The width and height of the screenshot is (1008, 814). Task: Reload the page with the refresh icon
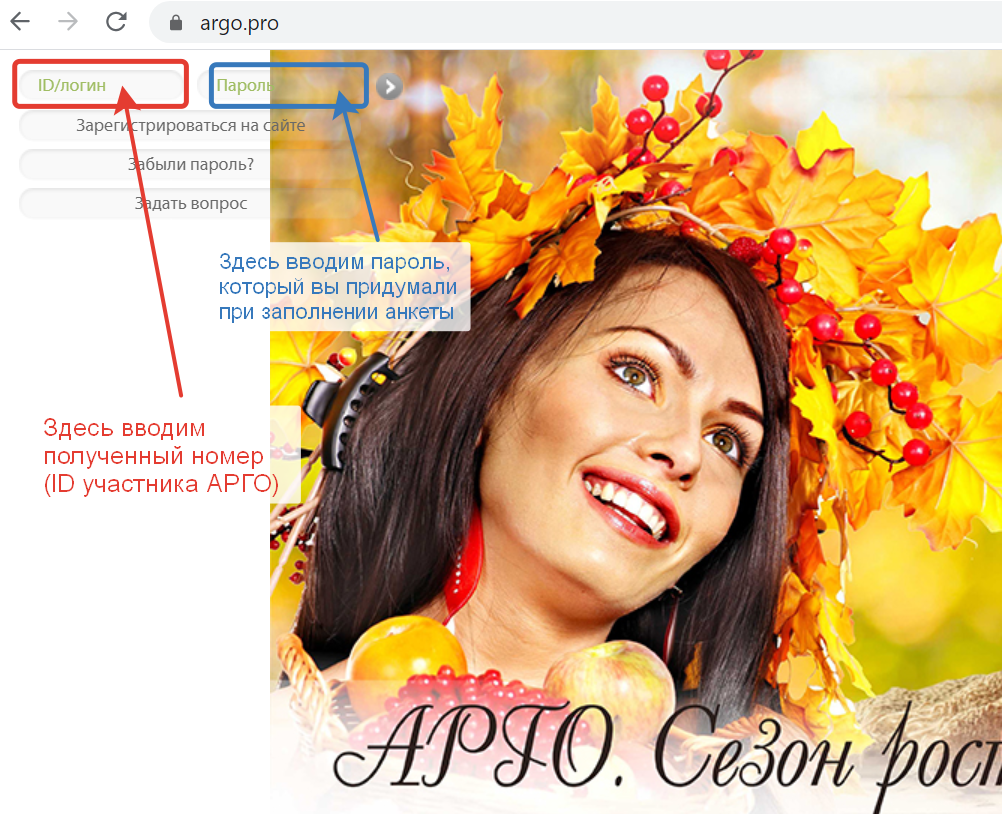pos(116,22)
